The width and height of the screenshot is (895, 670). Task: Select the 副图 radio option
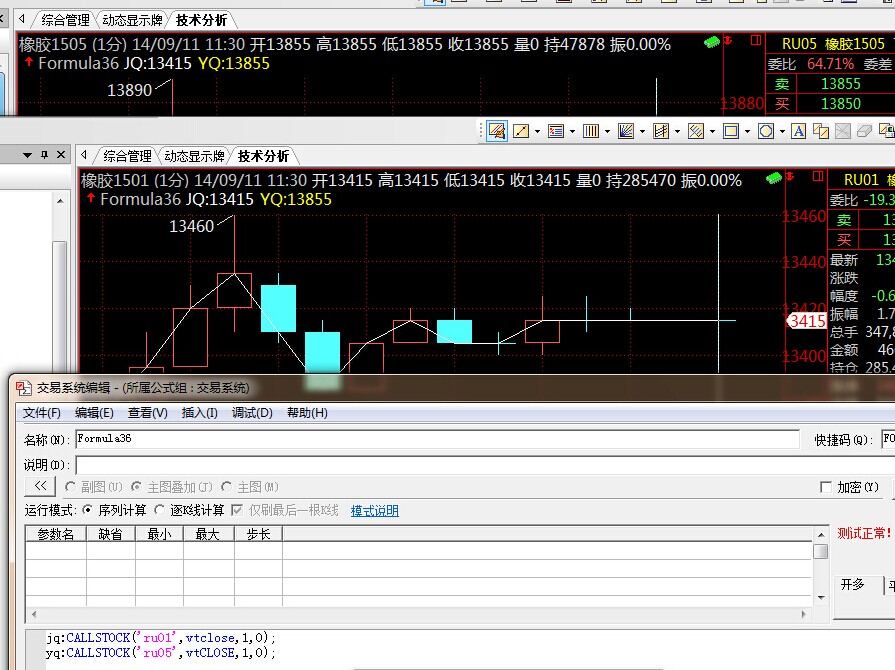pyautogui.click(x=70, y=487)
